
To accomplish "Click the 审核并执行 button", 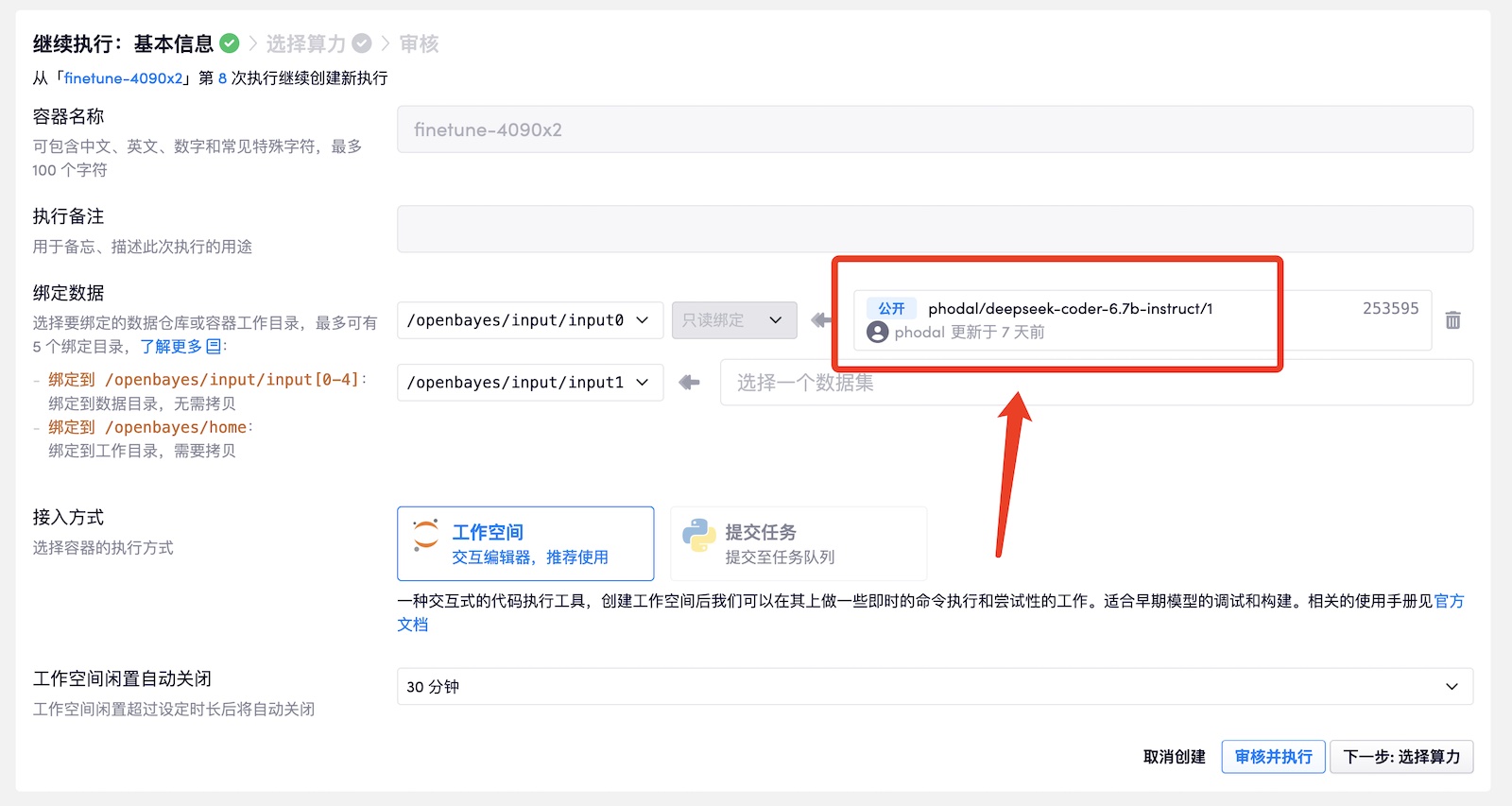I will click(1273, 757).
